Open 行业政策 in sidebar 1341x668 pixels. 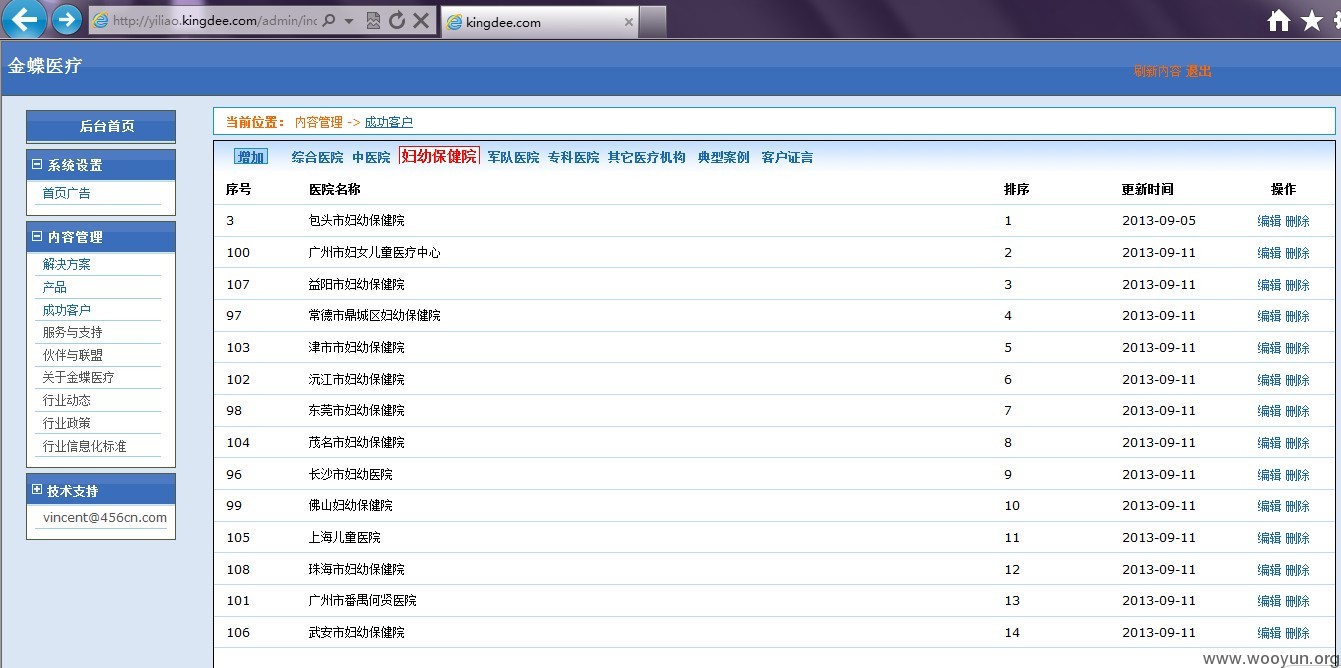67,423
